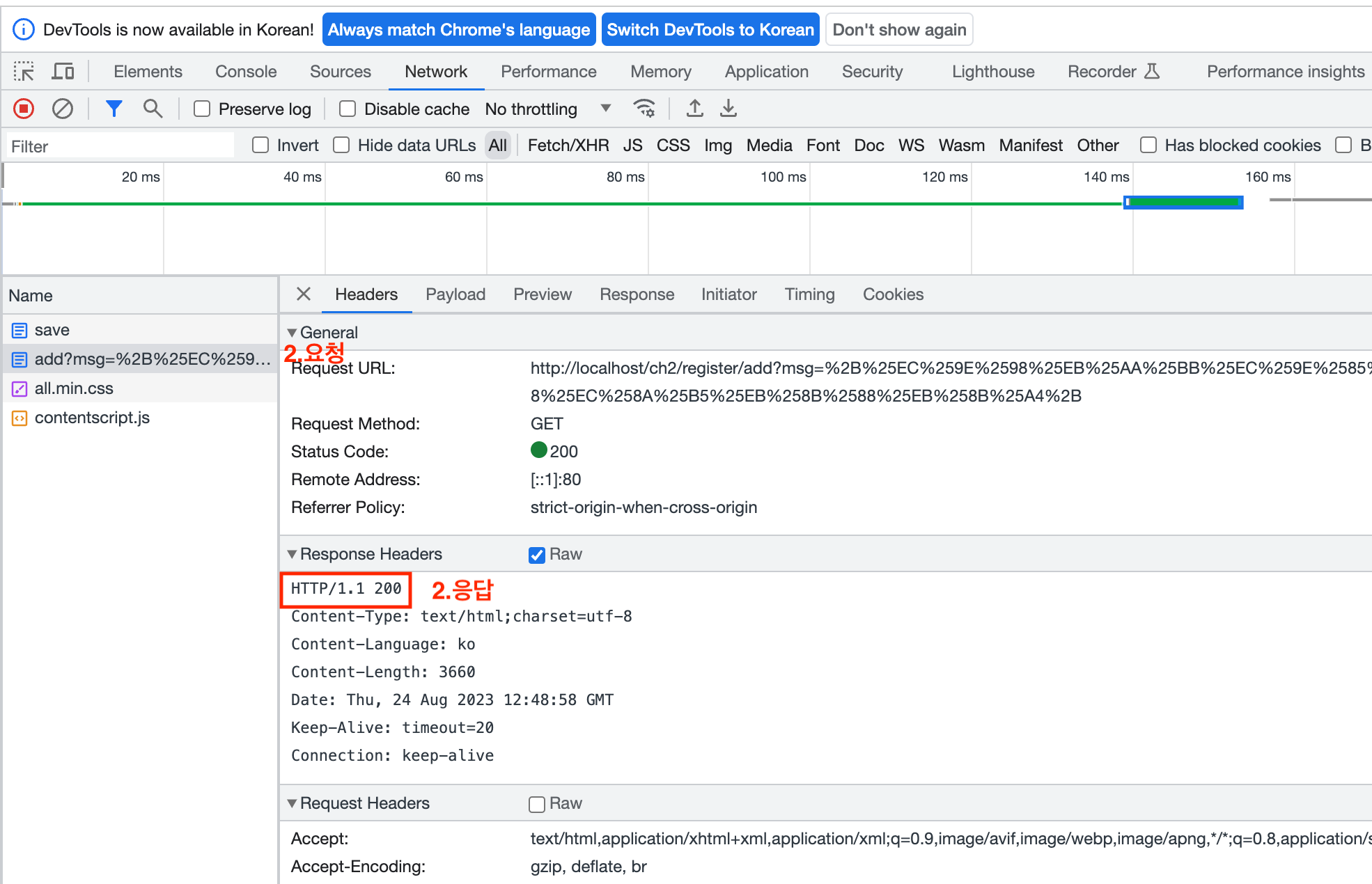Open the No throttling dropdown
1372x884 pixels.
[x=547, y=109]
